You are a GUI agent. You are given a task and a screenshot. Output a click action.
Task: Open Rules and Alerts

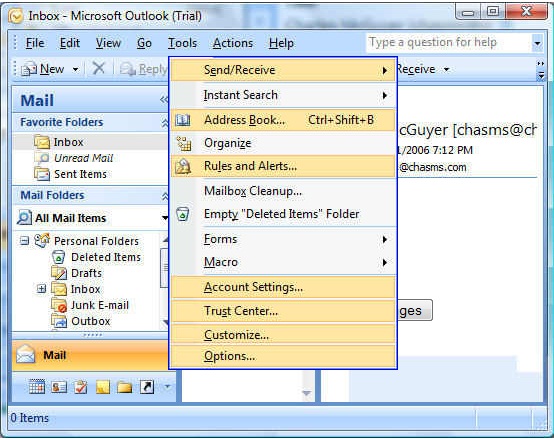(x=283, y=166)
